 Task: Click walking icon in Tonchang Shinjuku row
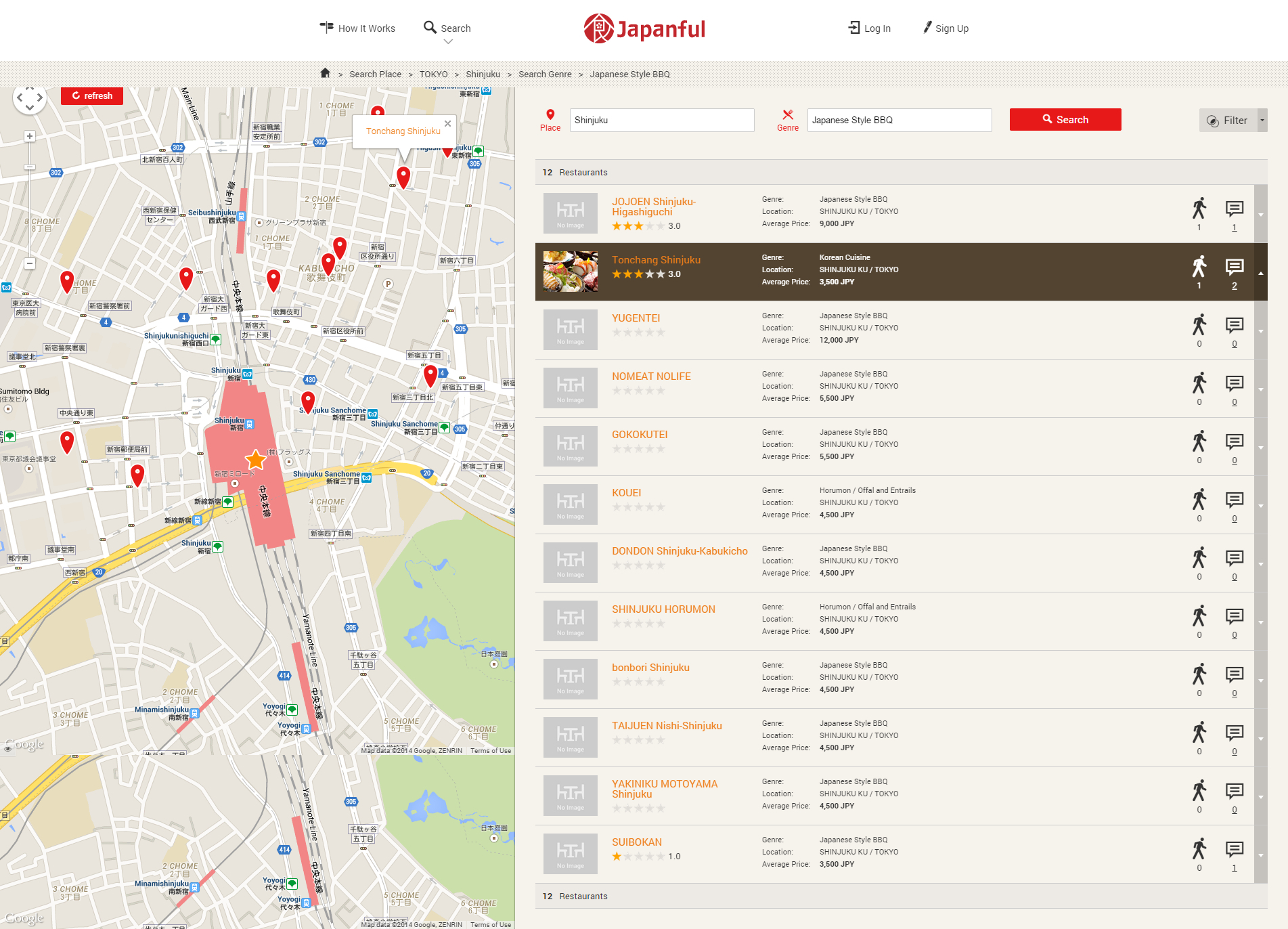click(1199, 266)
